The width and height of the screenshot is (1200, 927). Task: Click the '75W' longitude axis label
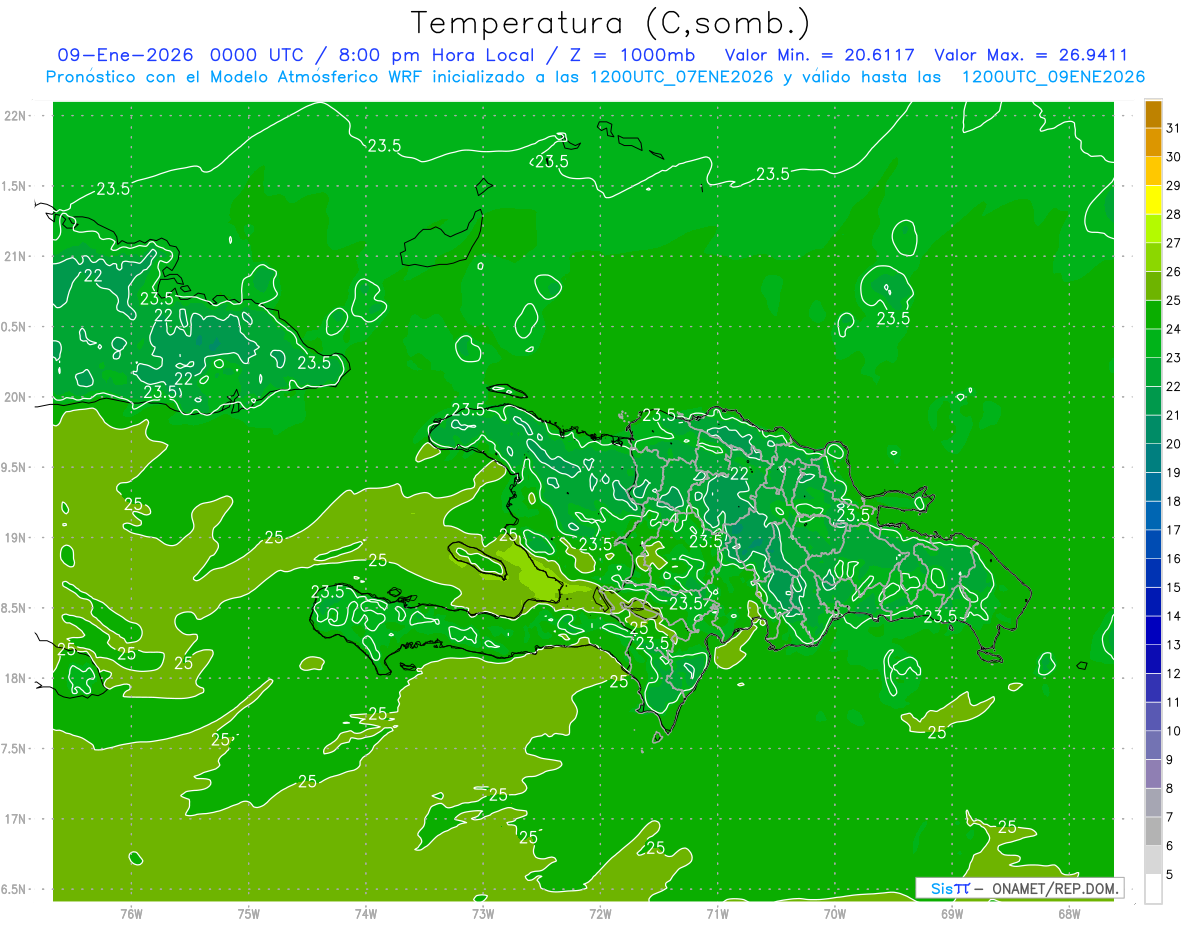pos(249,913)
